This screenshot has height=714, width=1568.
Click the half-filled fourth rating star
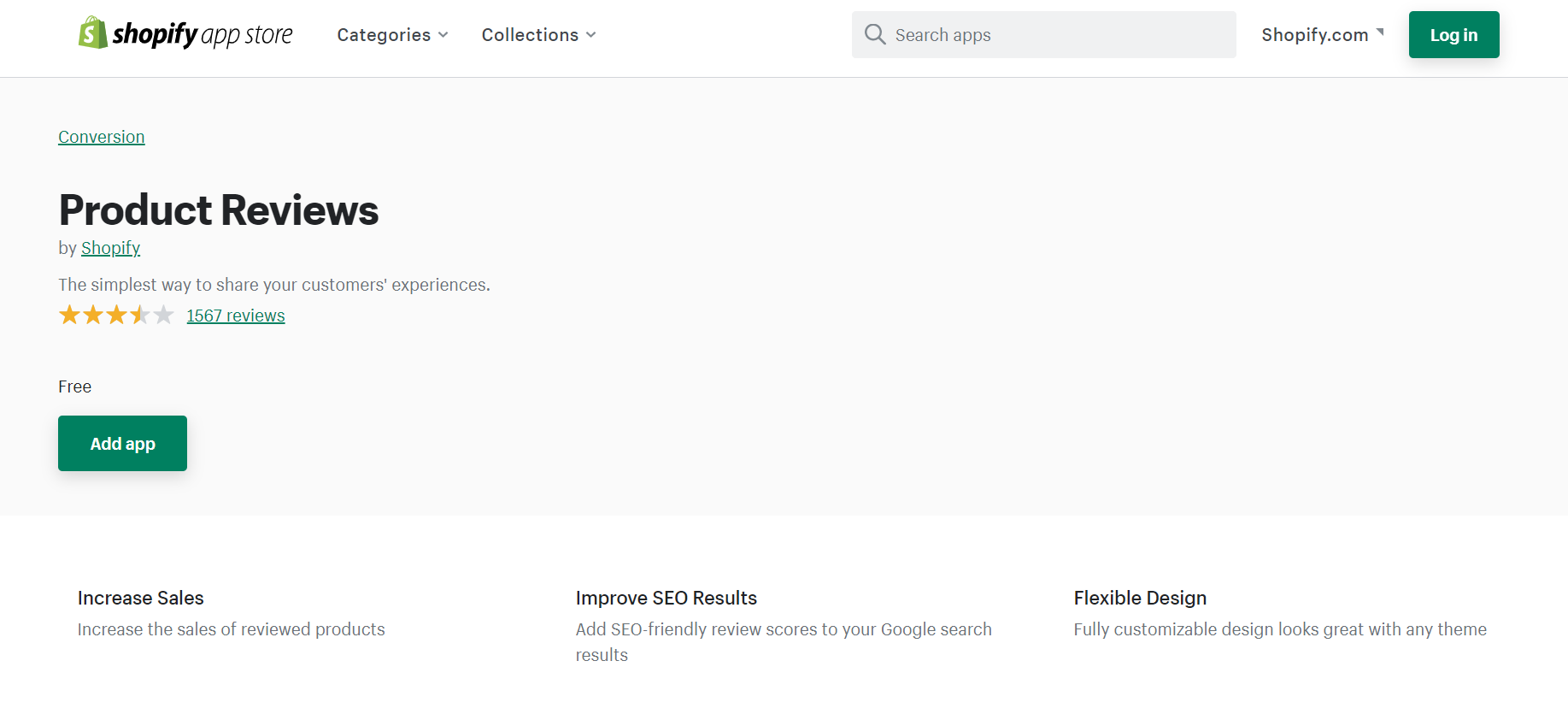[x=140, y=316]
